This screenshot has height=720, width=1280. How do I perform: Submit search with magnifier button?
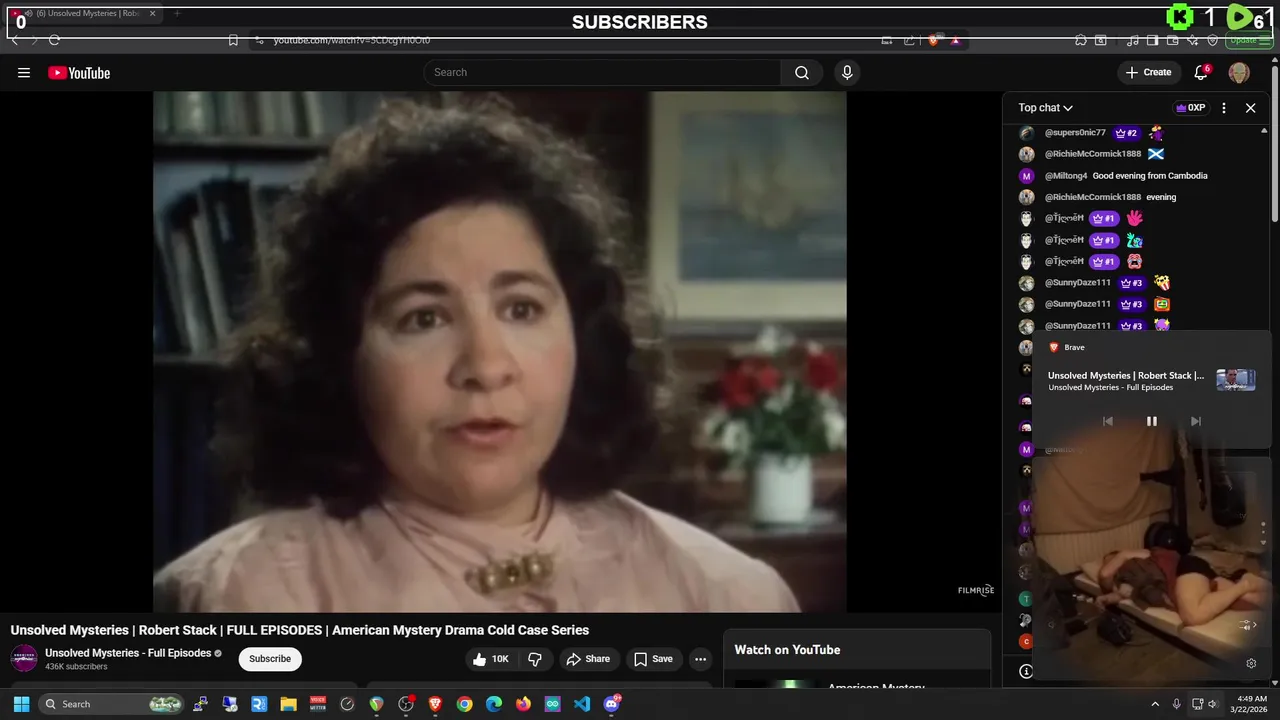(802, 72)
